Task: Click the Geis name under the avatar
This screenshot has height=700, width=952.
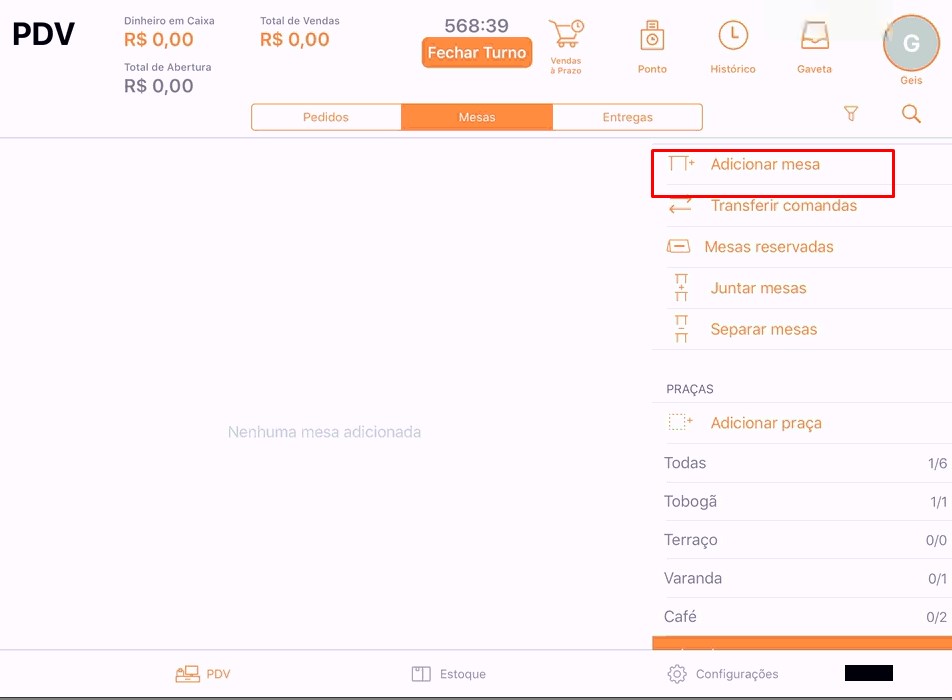Action: coord(911,80)
